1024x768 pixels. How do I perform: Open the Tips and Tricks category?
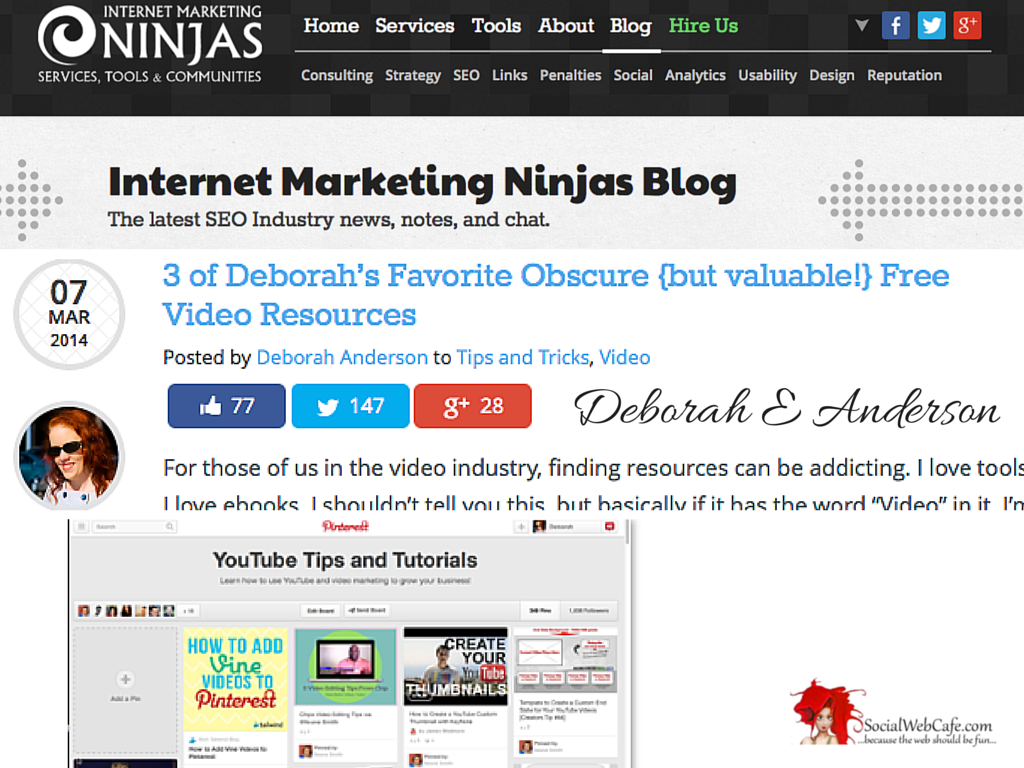[522, 357]
